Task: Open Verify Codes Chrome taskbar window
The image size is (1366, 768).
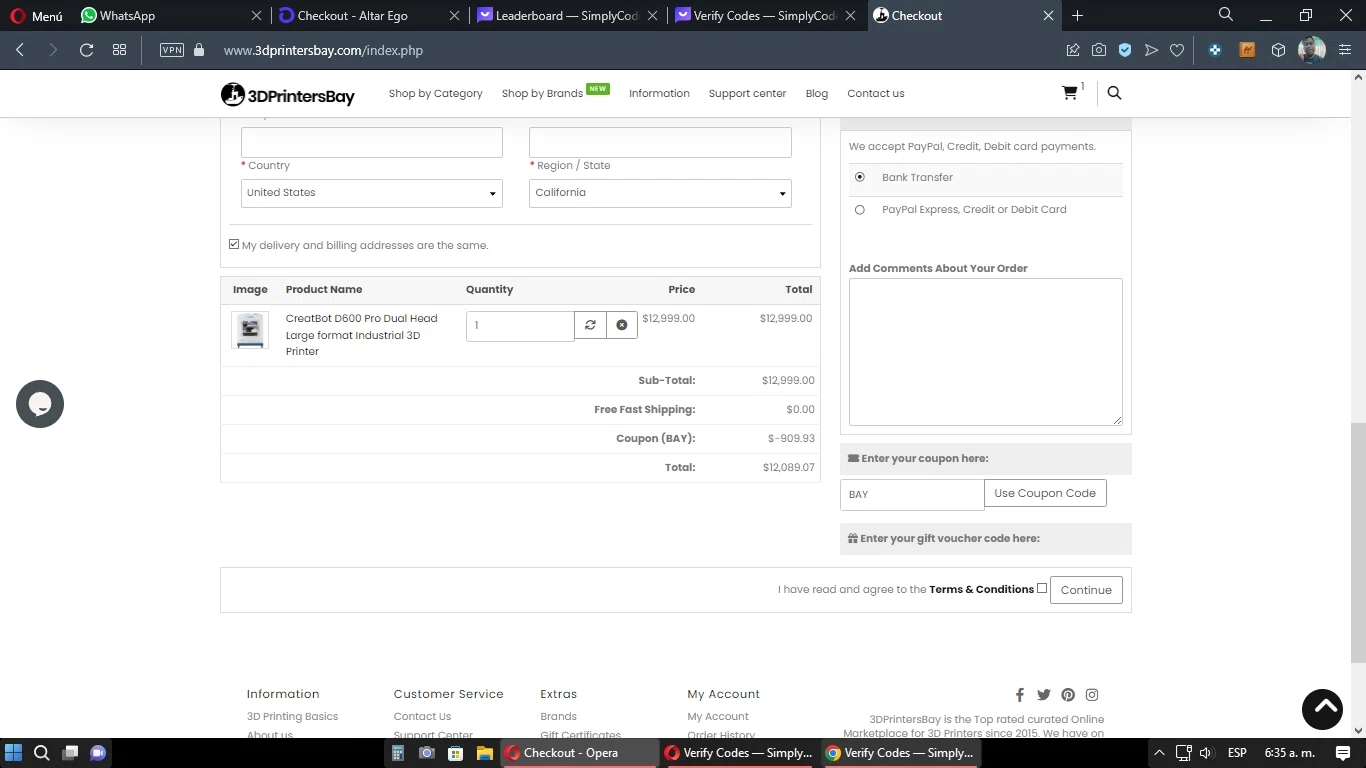Action: [x=899, y=753]
